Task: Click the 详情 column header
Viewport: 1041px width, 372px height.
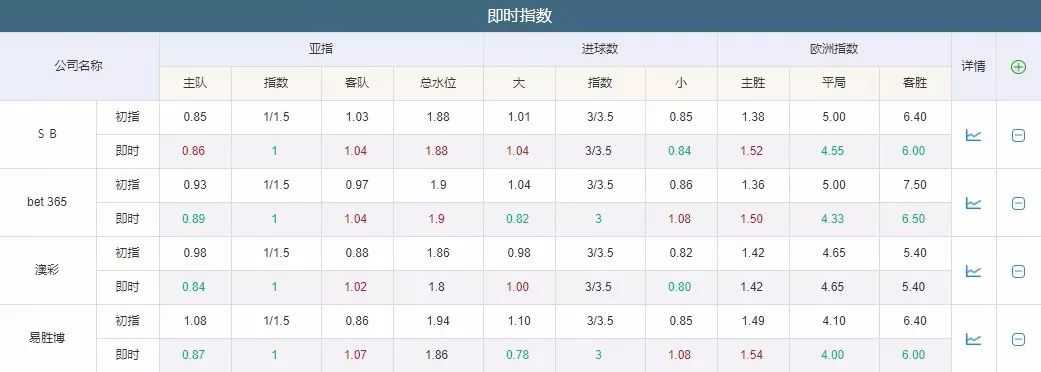Action: pos(973,66)
